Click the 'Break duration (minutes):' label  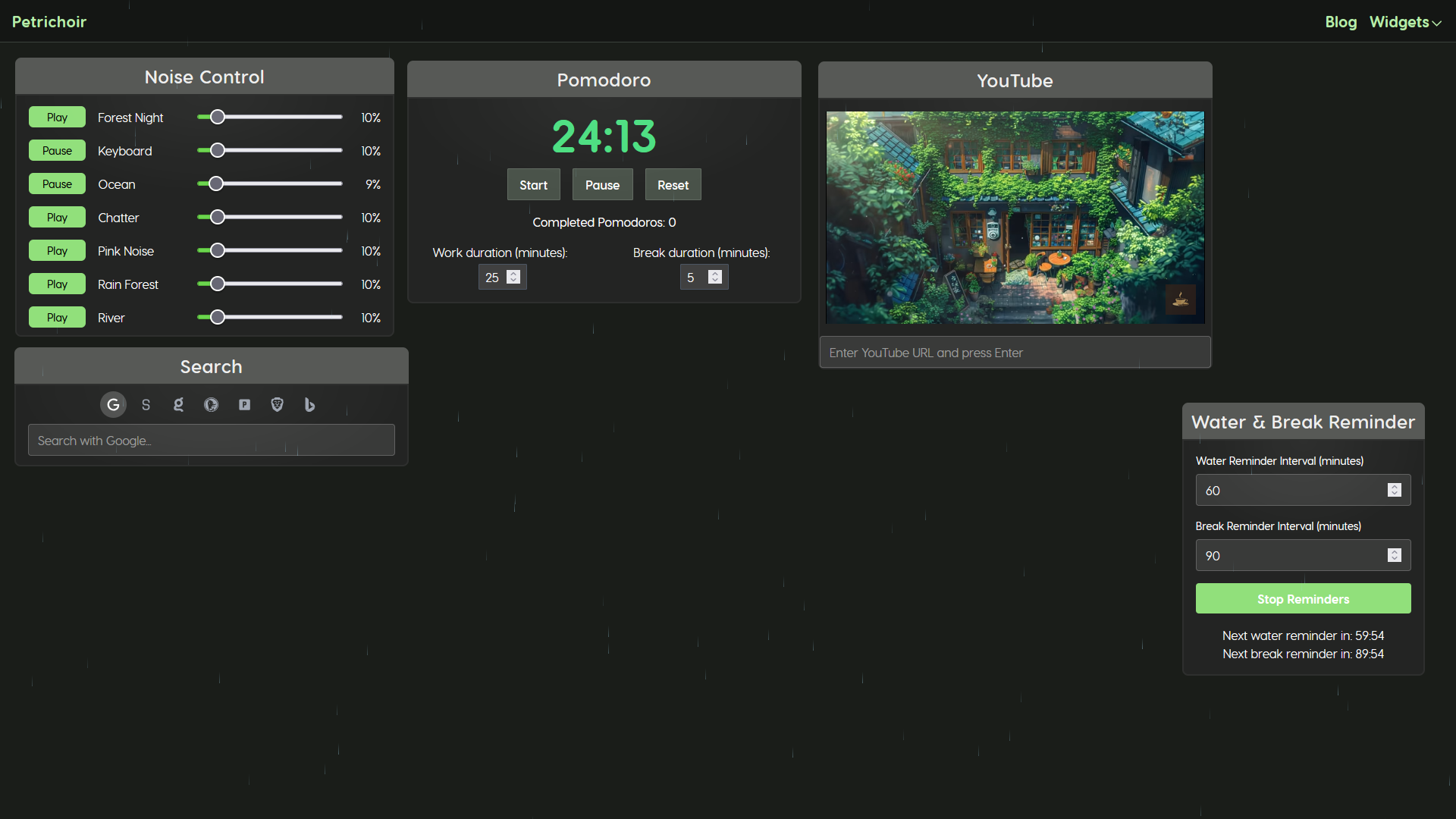(701, 253)
